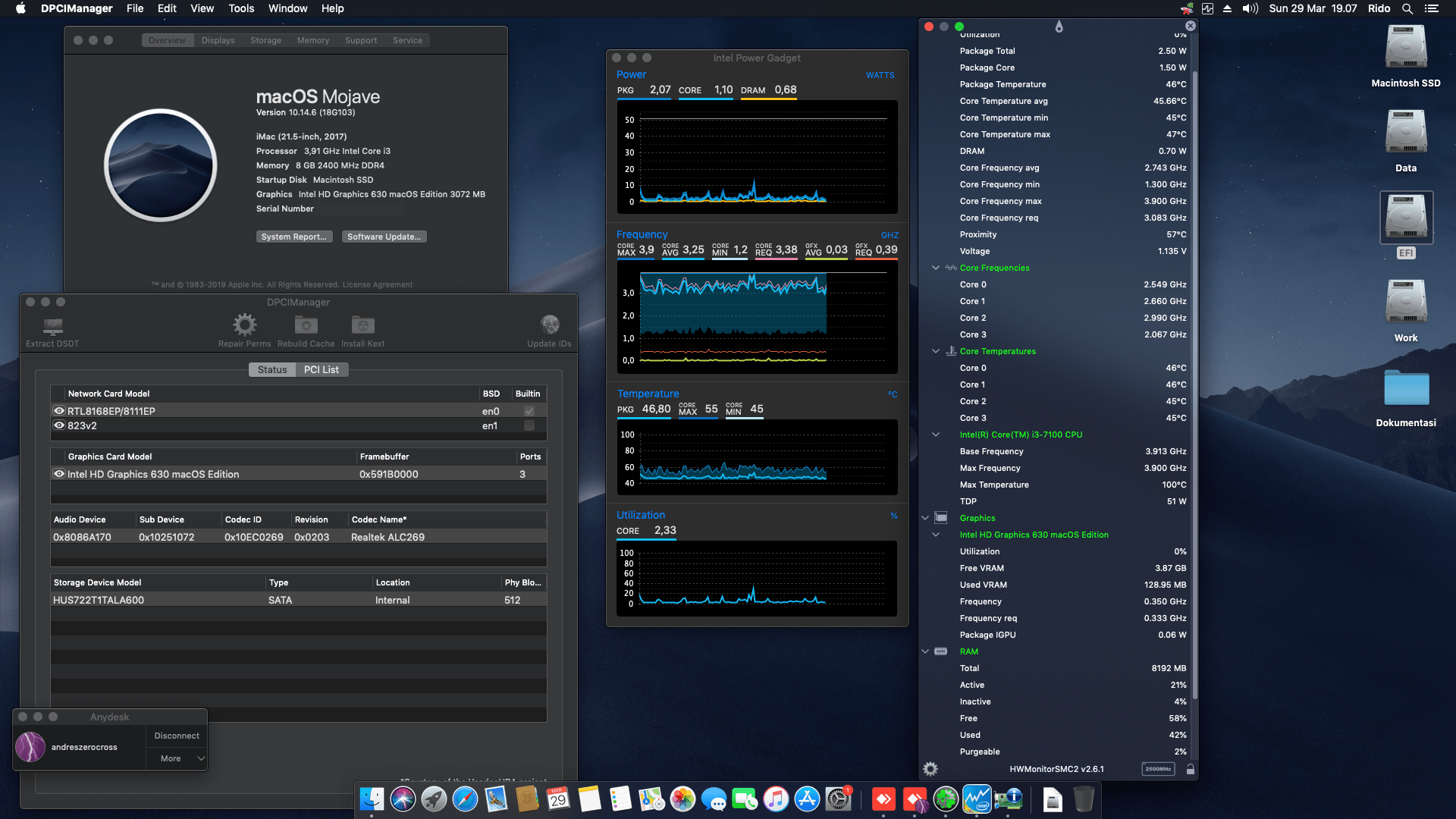This screenshot has height=819, width=1456.
Task: Select the HUS722T1TALA600 storage device row
Action: [x=299, y=600]
